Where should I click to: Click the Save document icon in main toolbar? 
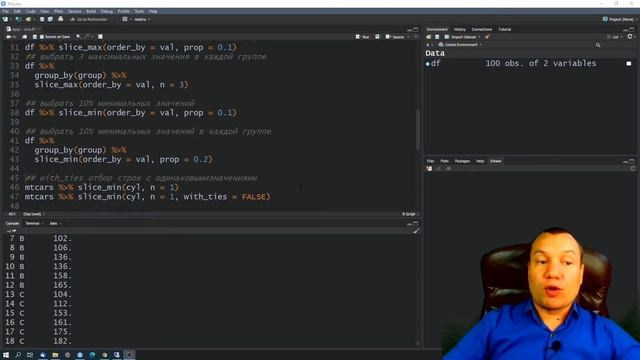pos(42,19)
